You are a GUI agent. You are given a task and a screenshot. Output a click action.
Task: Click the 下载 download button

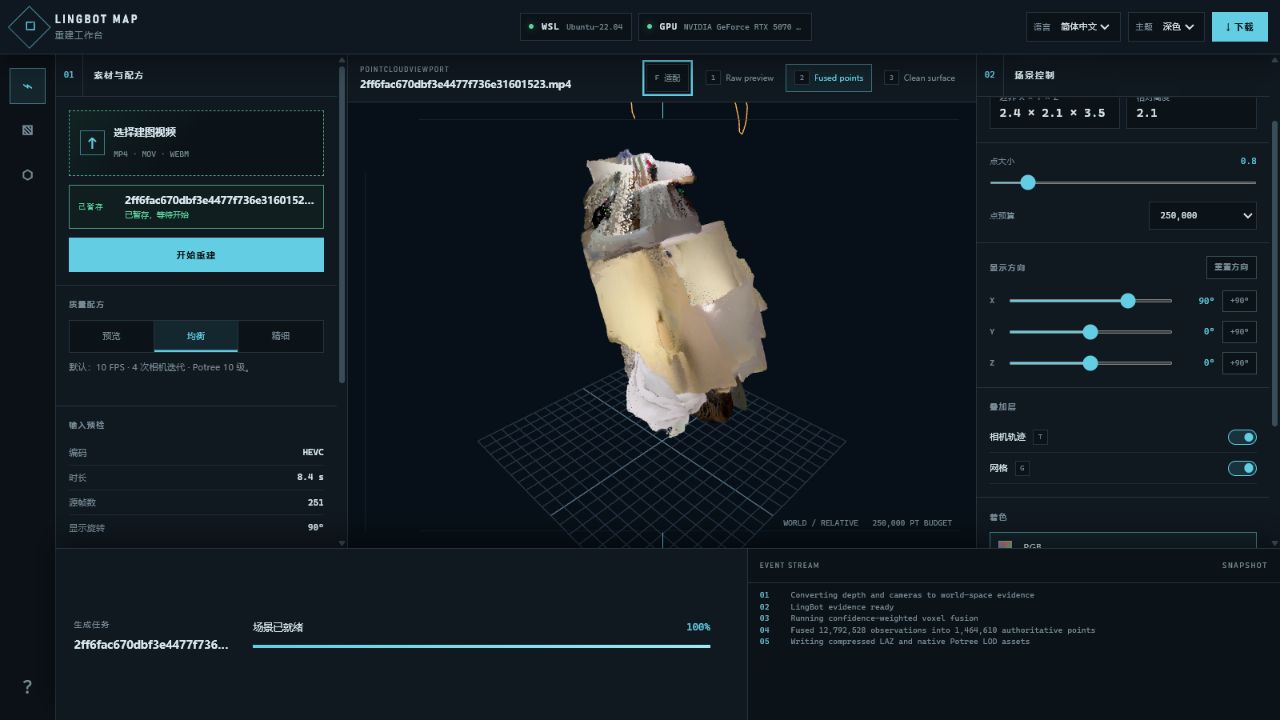[1240, 27]
